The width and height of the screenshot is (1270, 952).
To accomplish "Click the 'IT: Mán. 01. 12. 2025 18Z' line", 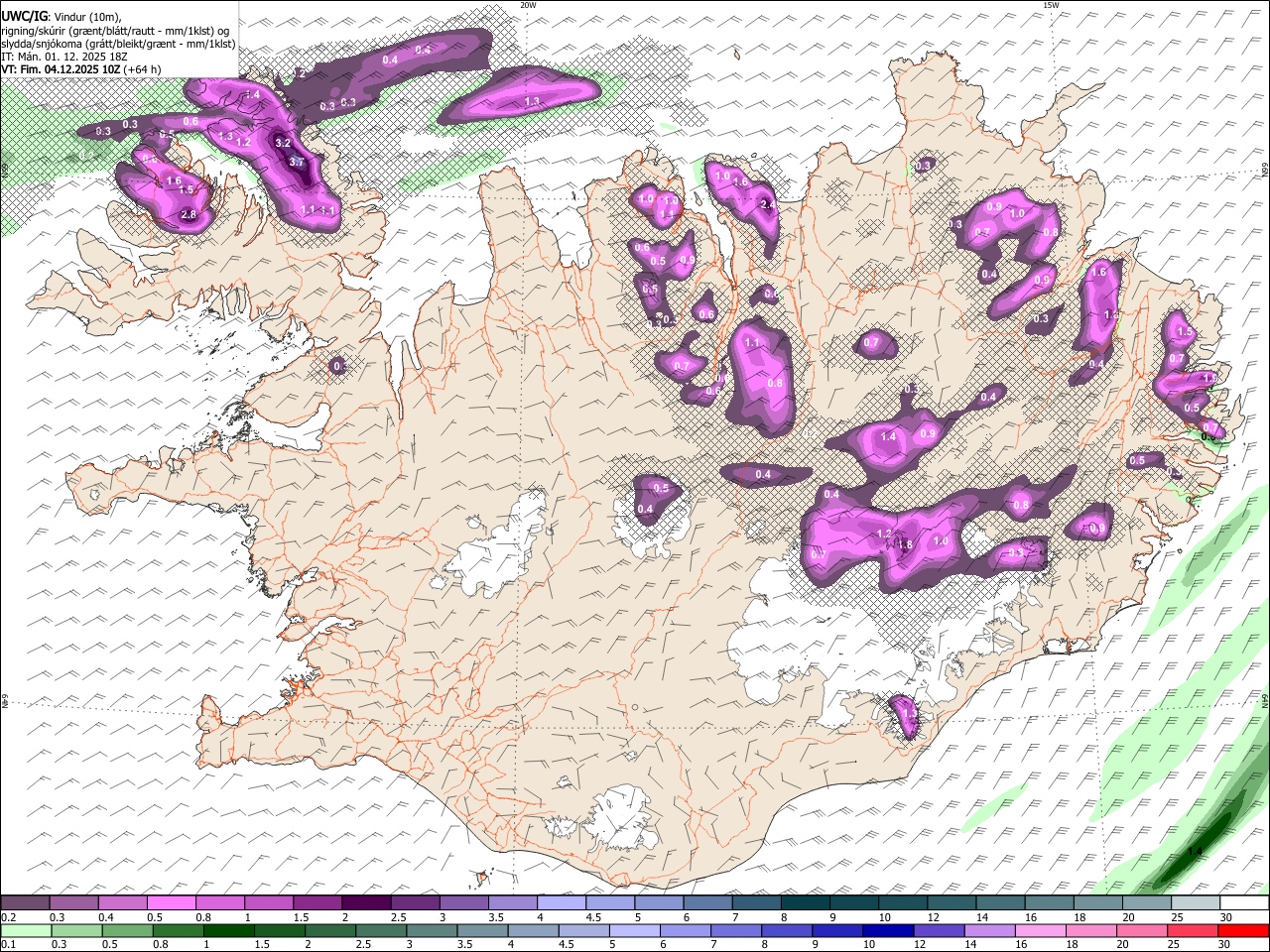I will pos(64,57).
